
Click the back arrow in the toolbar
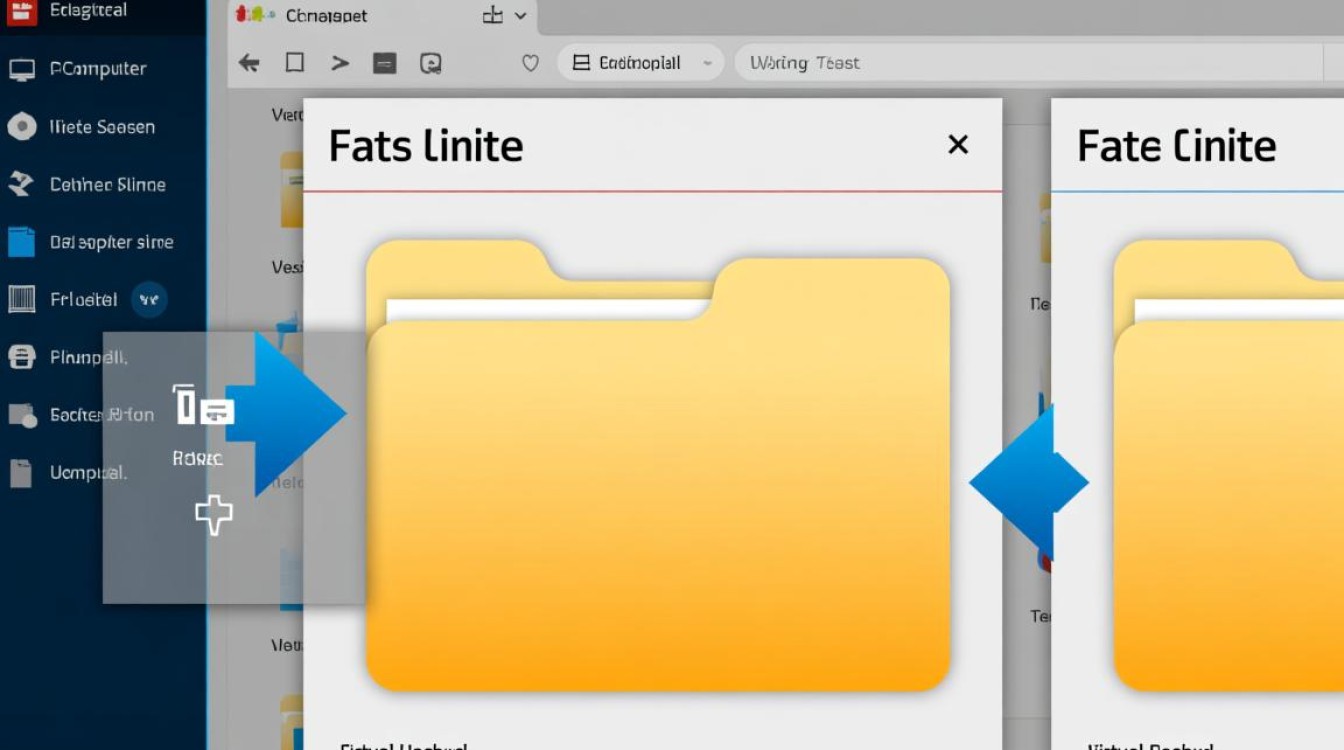pyautogui.click(x=249, y=63)
